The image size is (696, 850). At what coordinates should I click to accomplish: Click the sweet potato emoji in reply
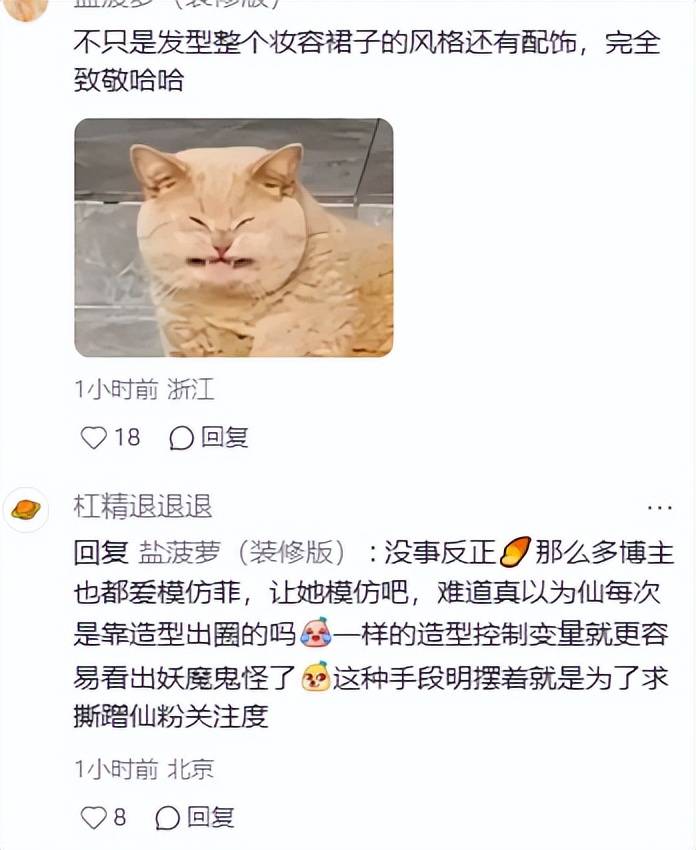click(x=515, y=552)
